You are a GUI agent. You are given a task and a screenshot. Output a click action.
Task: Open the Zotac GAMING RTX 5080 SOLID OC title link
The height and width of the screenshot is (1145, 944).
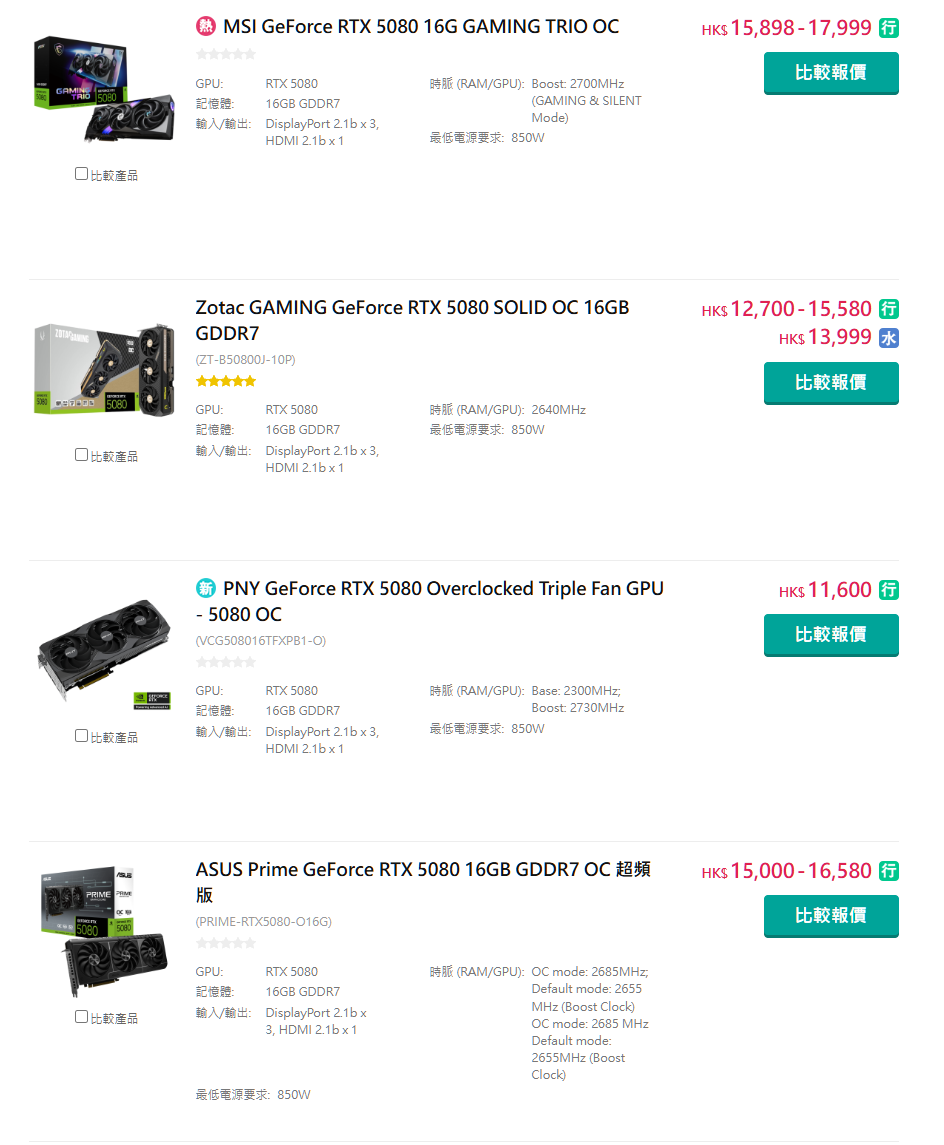click(x=412, y=320)
